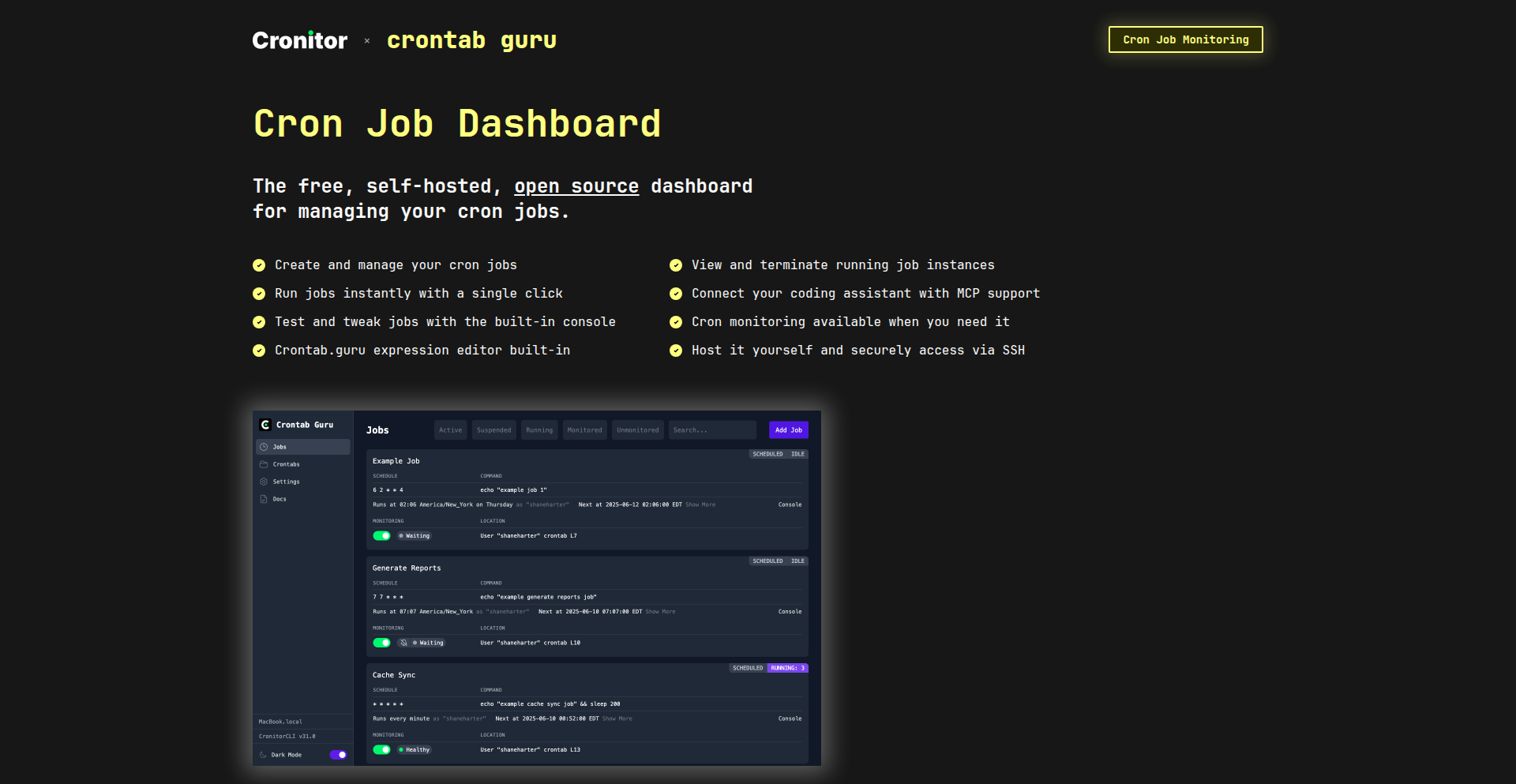Viewport: 1516px width, 784px height.
Task: Toggle monitoring switch for Cache Sync
Action: coord(381,750)
